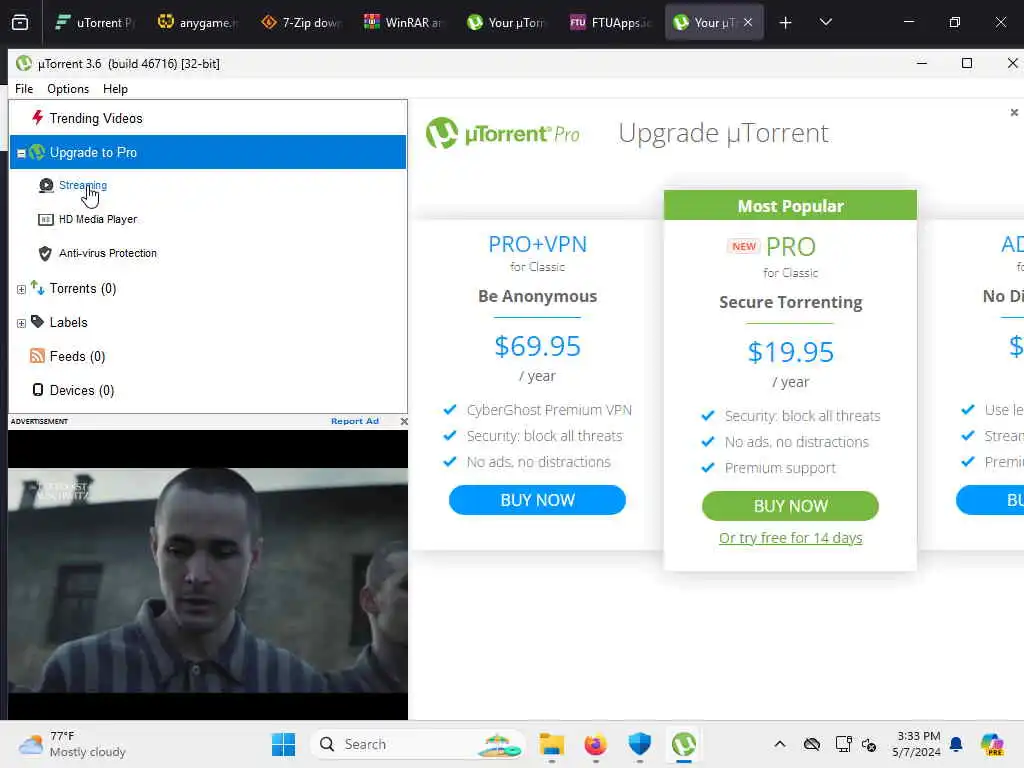Click the Upgrade to Pro uTorrent icon
The height and width of the screenshot is (768, 1024).
tap(37, 152)
